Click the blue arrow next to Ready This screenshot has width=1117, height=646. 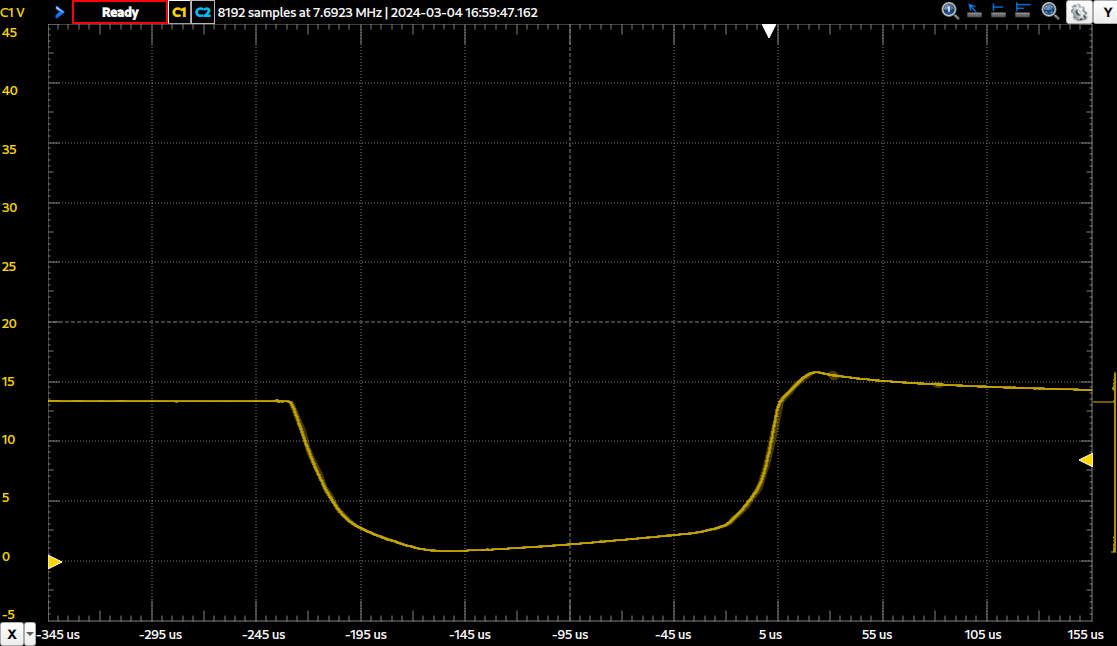point(59,12)
